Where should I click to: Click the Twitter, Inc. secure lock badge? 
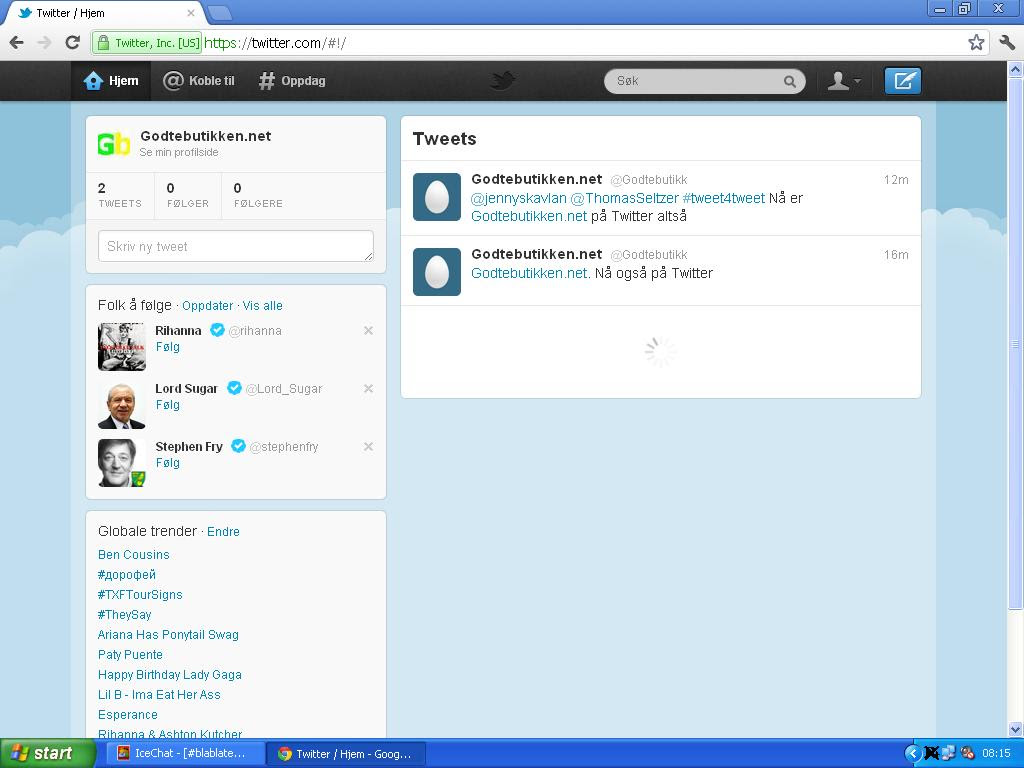(147, 43)
